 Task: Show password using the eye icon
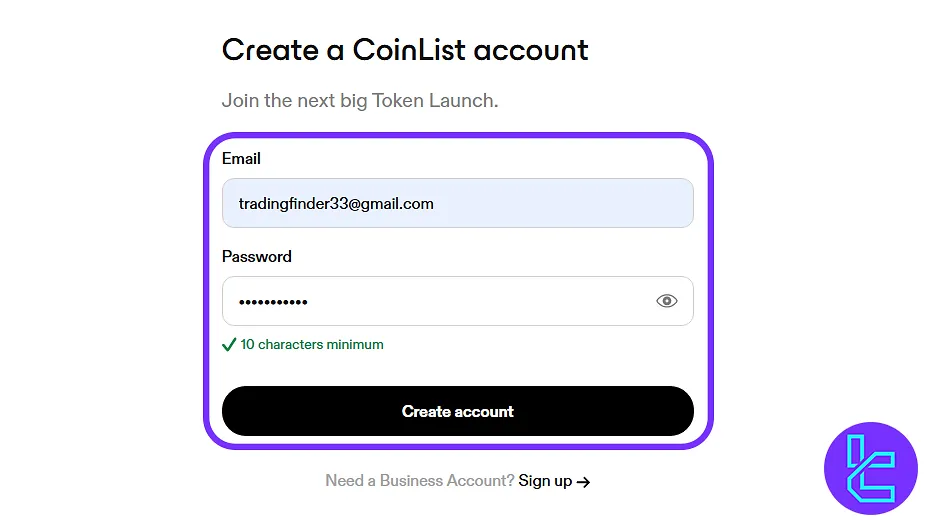667,301
